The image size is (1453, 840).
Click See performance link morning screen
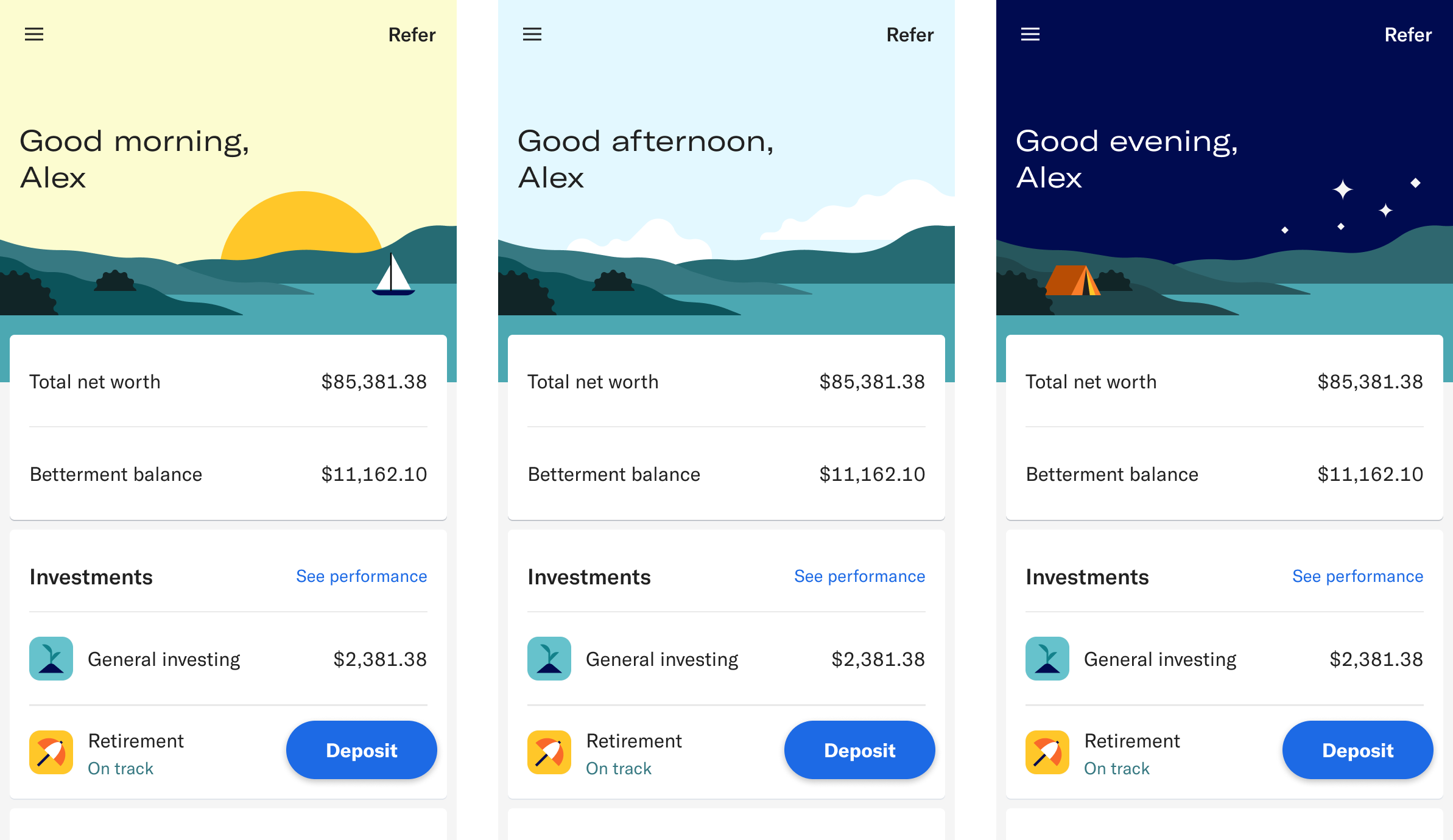pyautogui.click(x=361, y=575)
